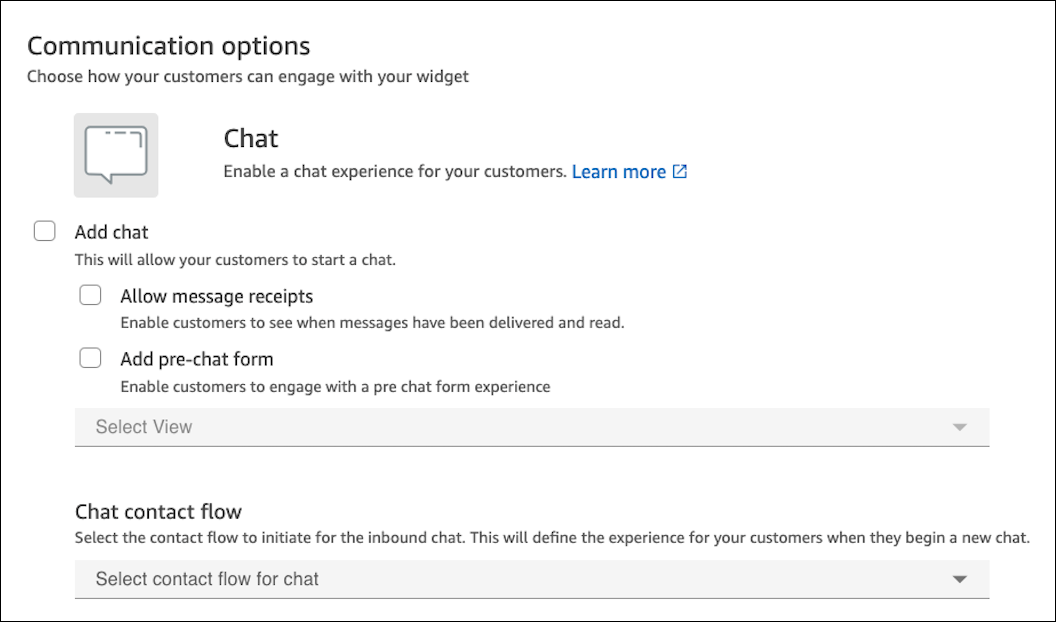Screen dimensions: 1056x622
Task: Enable the Add chat checkbox
Action: [44, 231]
